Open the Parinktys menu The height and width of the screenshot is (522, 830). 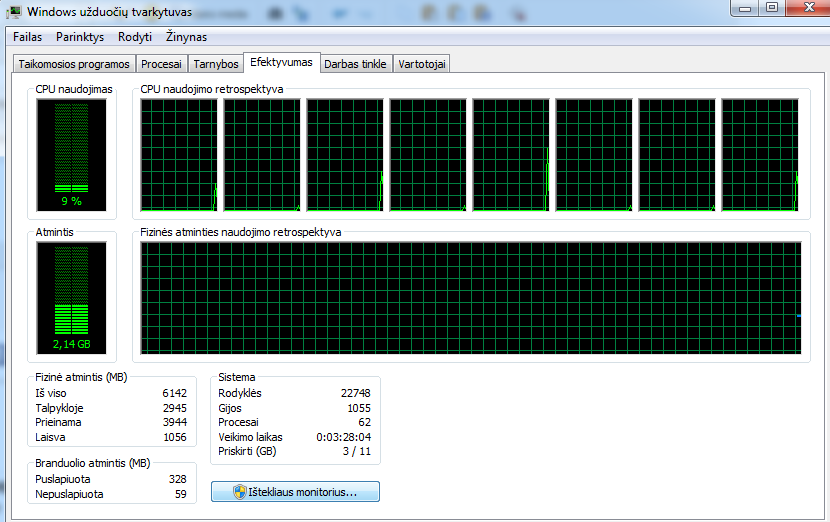pos(80,37)
